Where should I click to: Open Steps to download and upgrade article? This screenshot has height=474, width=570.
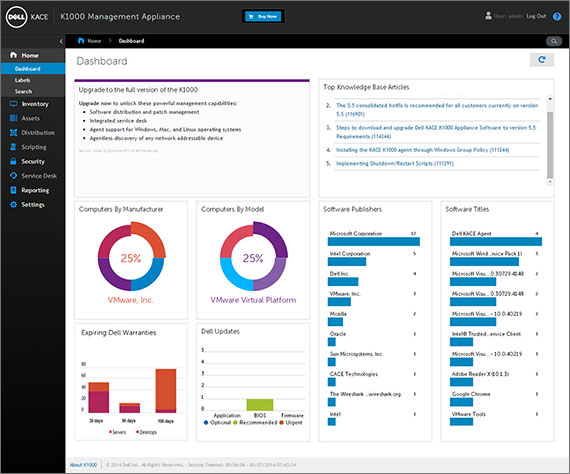[x=436, y=132]
